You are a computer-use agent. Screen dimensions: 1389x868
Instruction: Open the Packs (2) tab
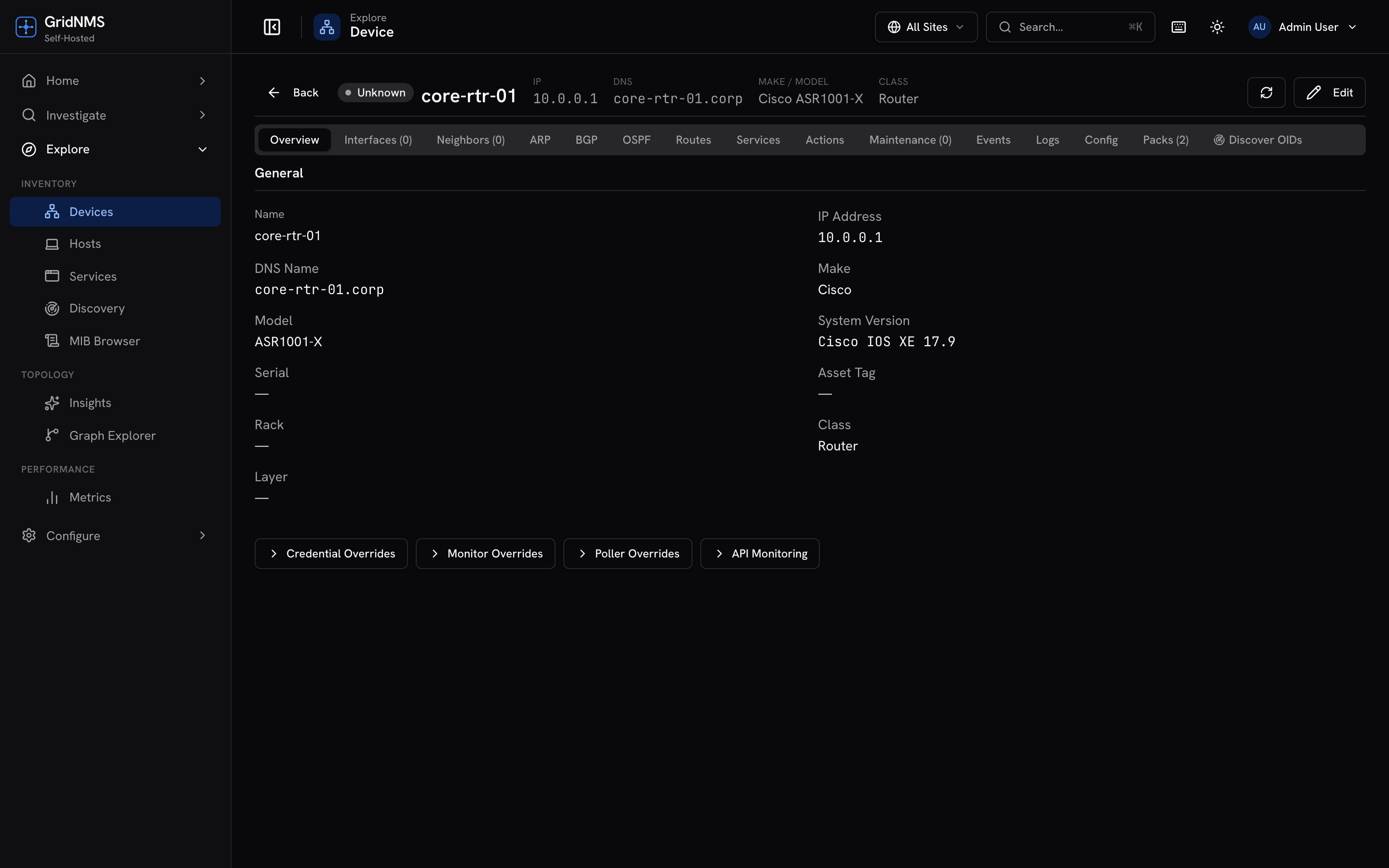click(1165, 140)
